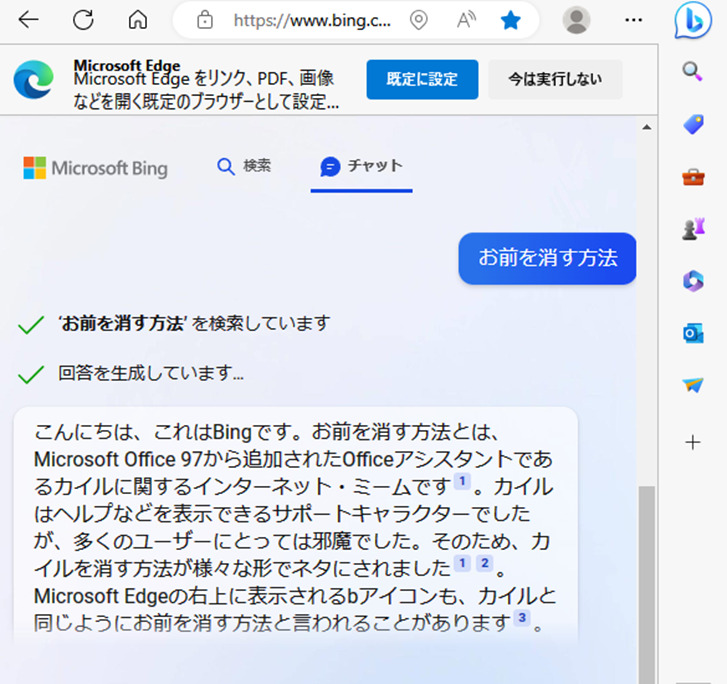Open citation 2 after ネタにされました
The image size is (727, 684).
(x=485, y=563)
